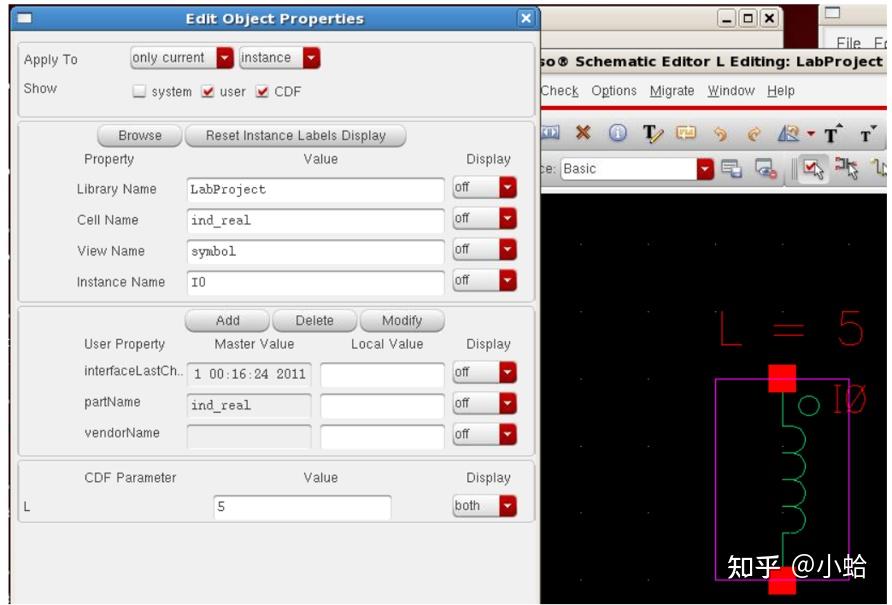892x605 pixels.
Task: Open the Basic workspace combo box red arrow
Action: click(704, 166)
